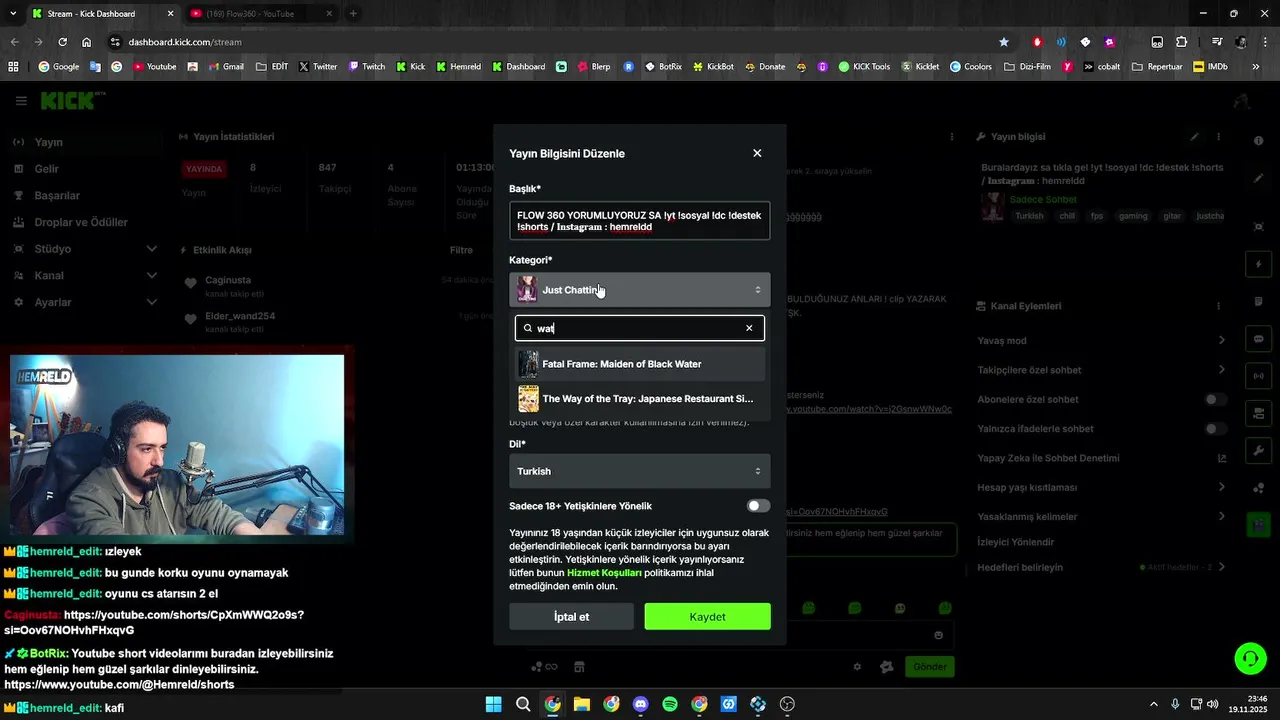Click the lightning bolt icon in right rail

tap(1258, 264)
